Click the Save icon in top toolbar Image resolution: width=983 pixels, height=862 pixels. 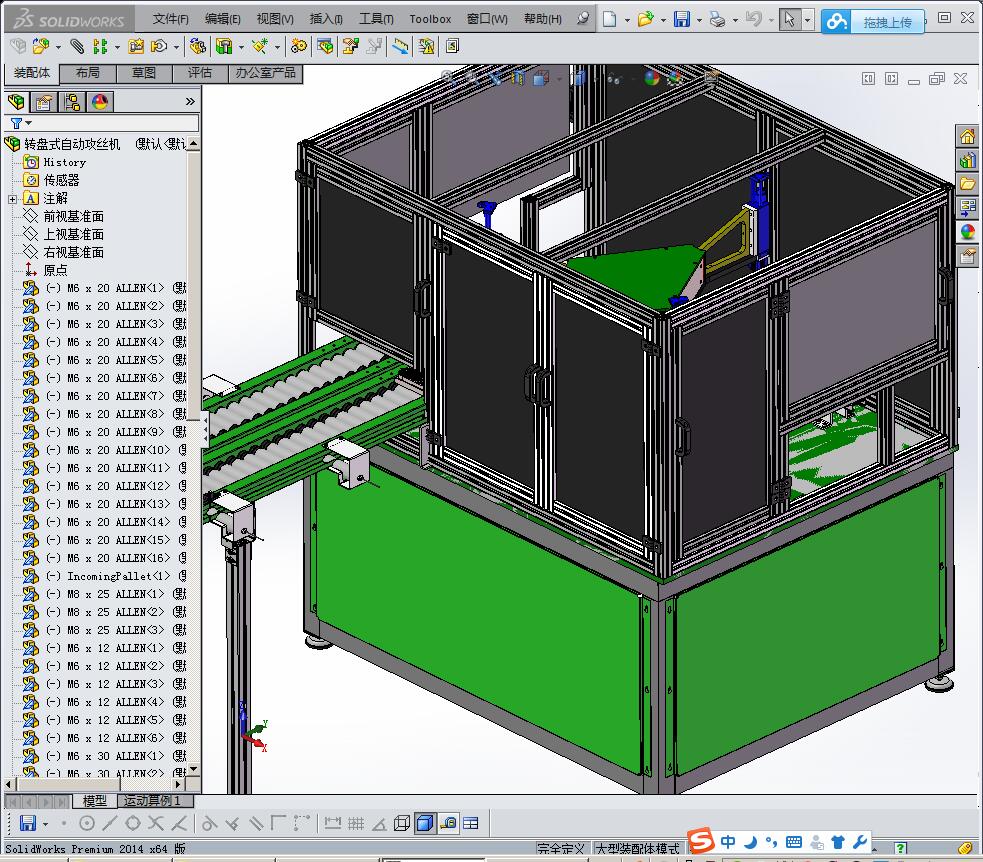pos(681,19)
